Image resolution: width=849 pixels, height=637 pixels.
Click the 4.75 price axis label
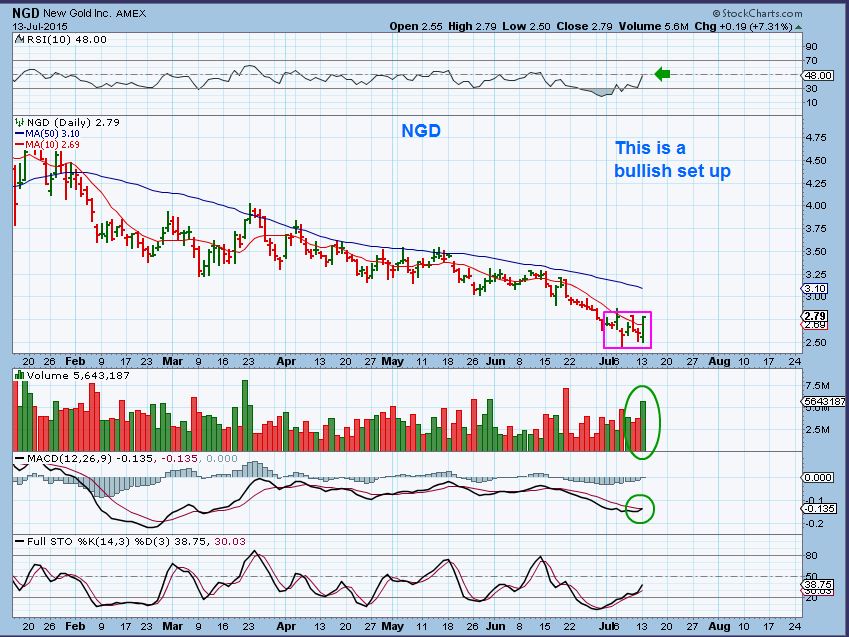(816, 138)
